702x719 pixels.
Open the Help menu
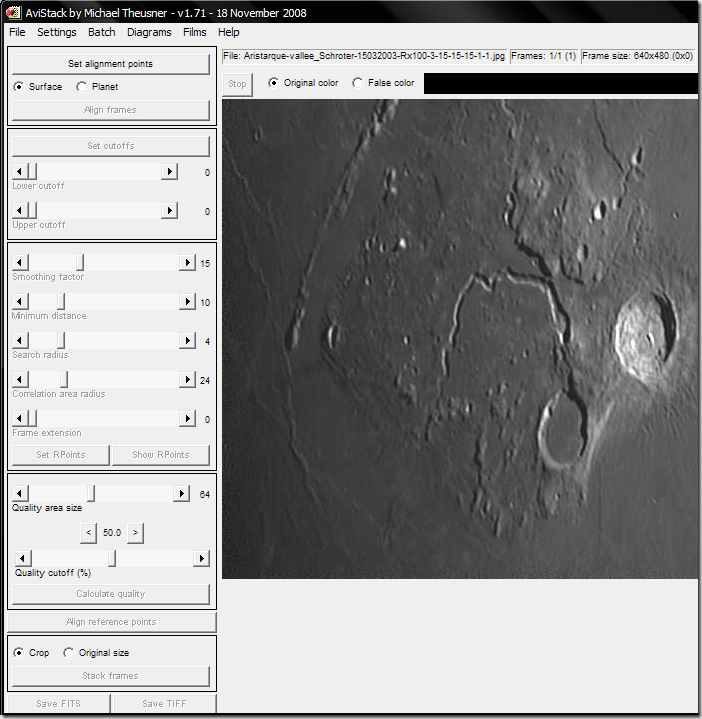pyautogui.click(x=229, y=32)
